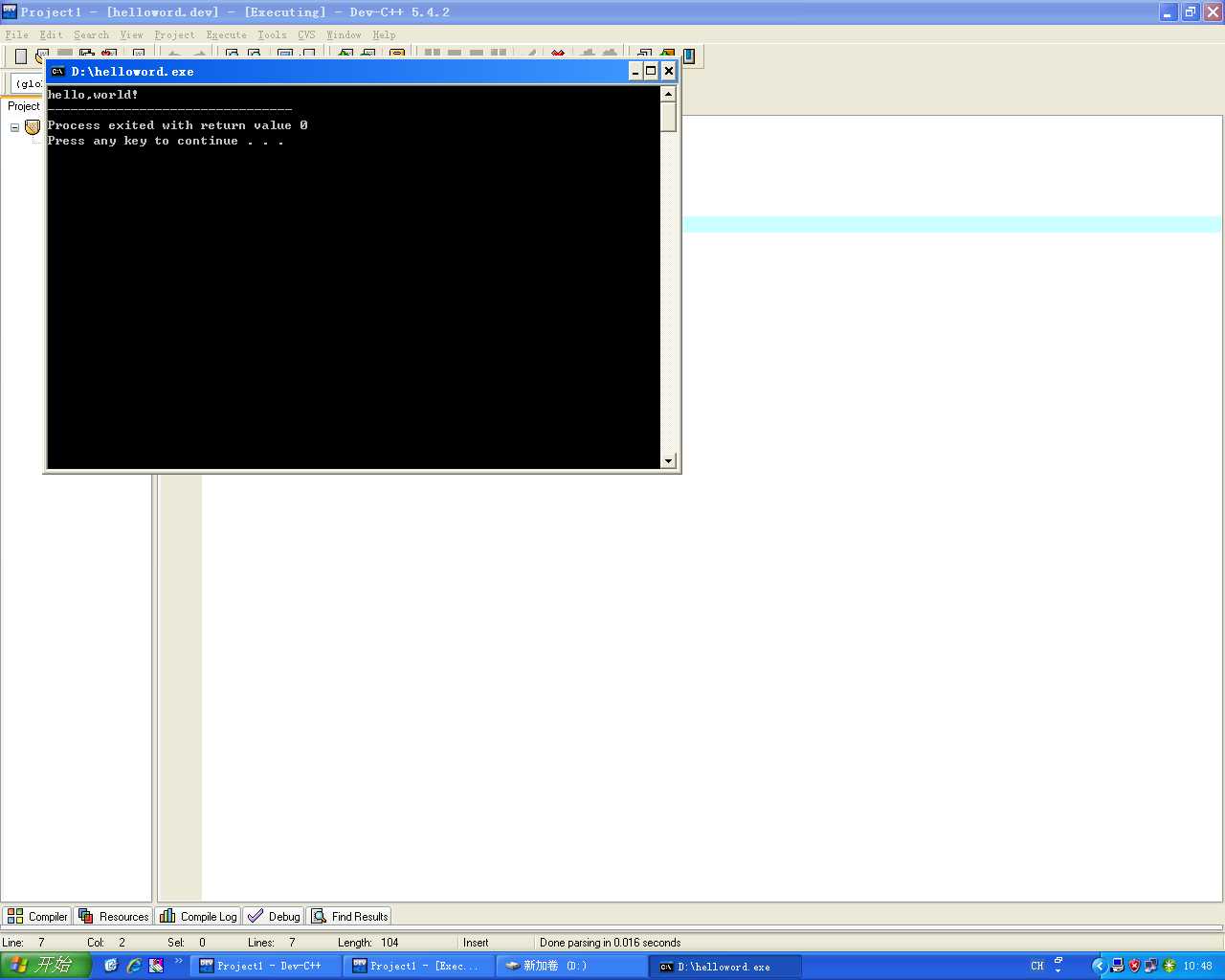Restore down the Dev-C++ main window
The width and height of the screenshot is (1225, 980).
[1191, 12]
